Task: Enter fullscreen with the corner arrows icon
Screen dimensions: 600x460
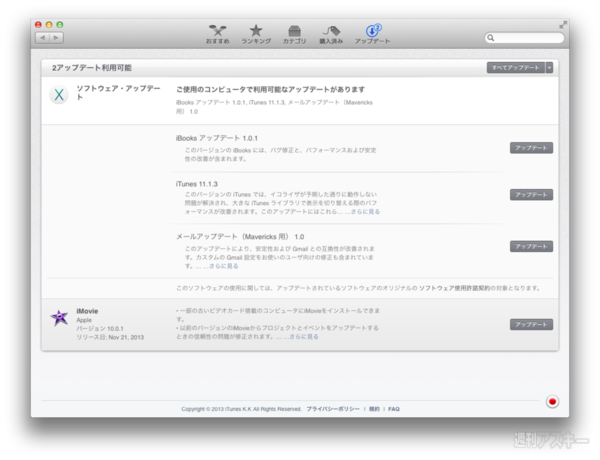Action: tap(563, 25)
